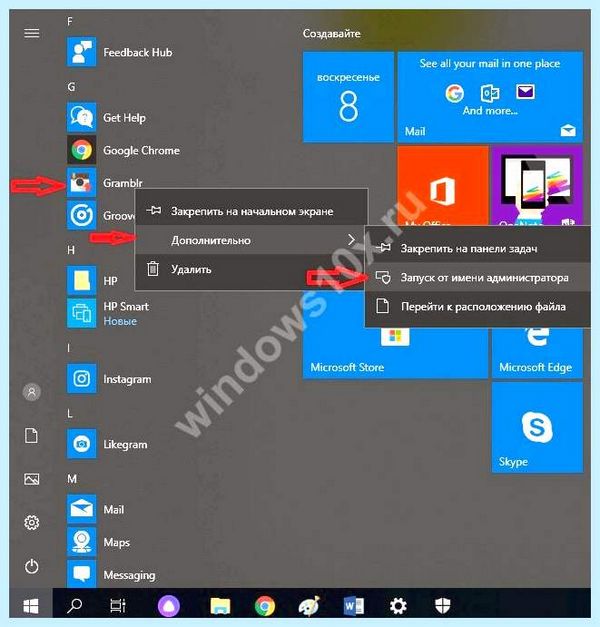Select Удалить in context menu

251,269
